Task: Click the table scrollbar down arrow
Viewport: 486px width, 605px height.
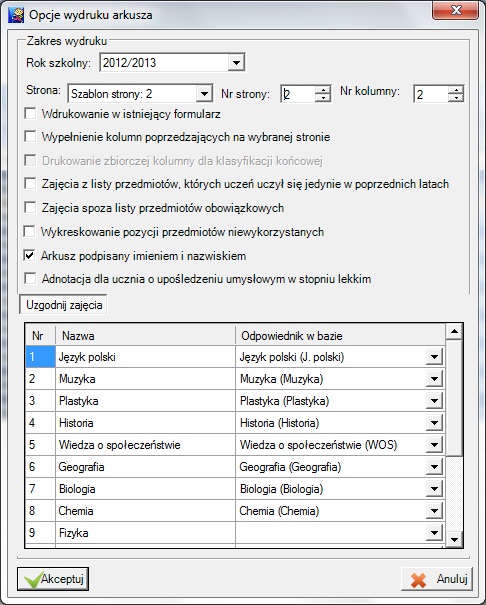Action: pos(454,539)
